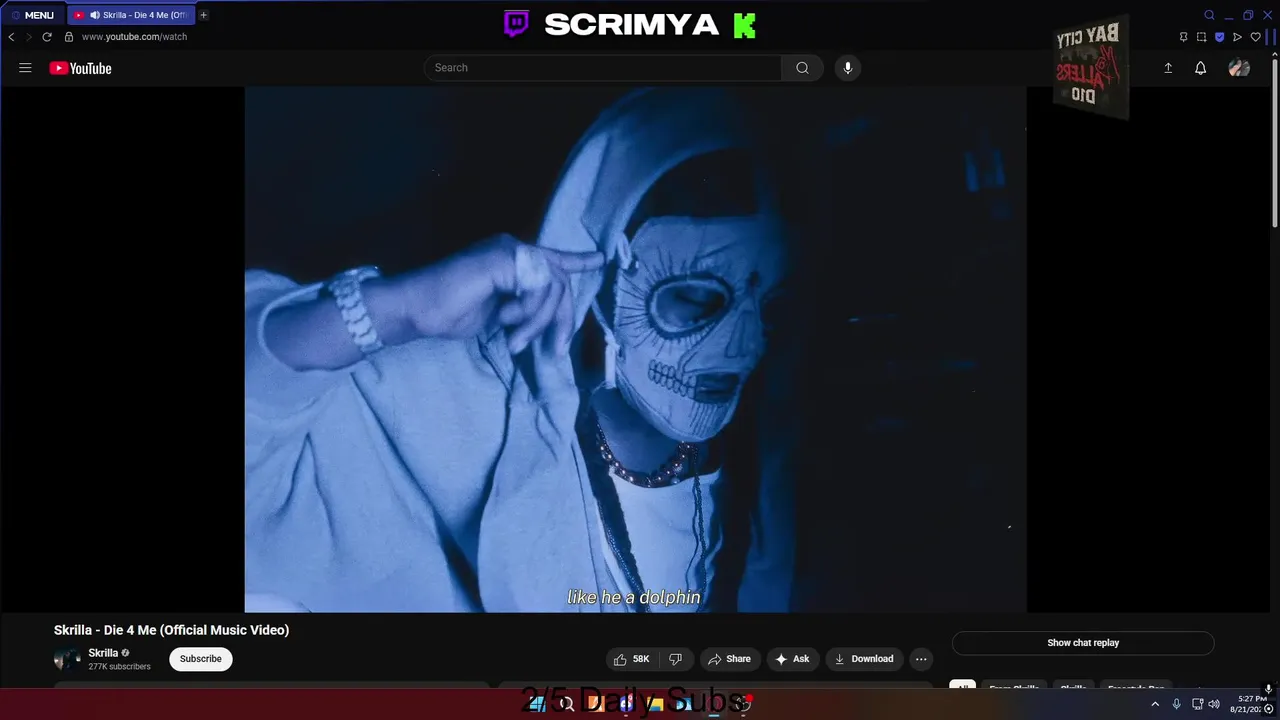This screenshot has height=720, width=1280.
Task: Open Windows taskbar search
Action: [567, 704]
